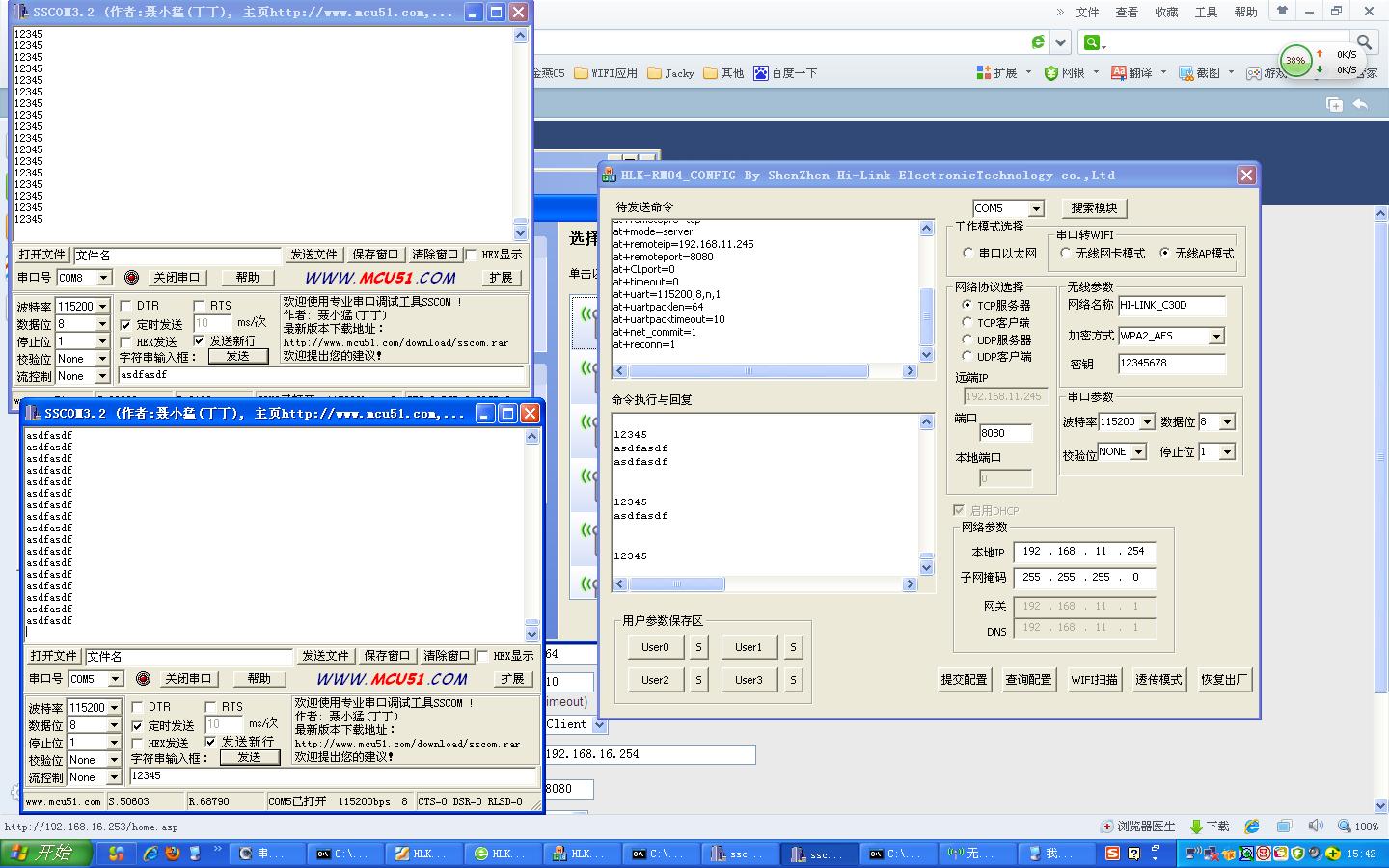This screenshot has width=1389, height=868.
Task: Select the 无线网卡模式 radio button
Action: pos(1066,253)
